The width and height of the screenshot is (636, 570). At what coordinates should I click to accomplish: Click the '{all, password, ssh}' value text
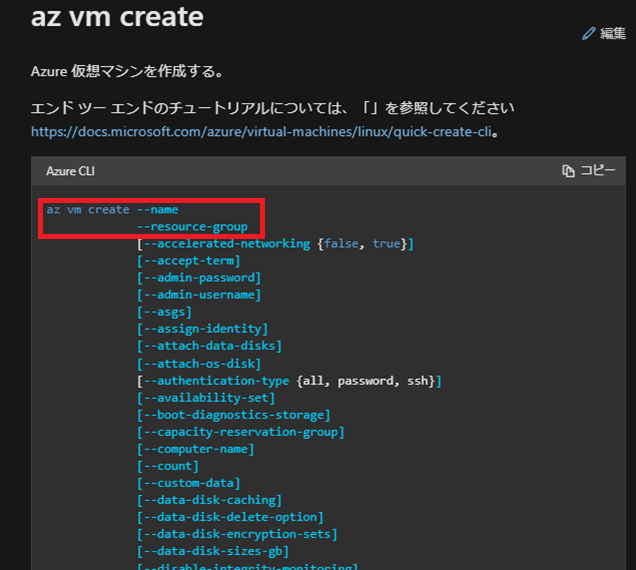point(365,381)
